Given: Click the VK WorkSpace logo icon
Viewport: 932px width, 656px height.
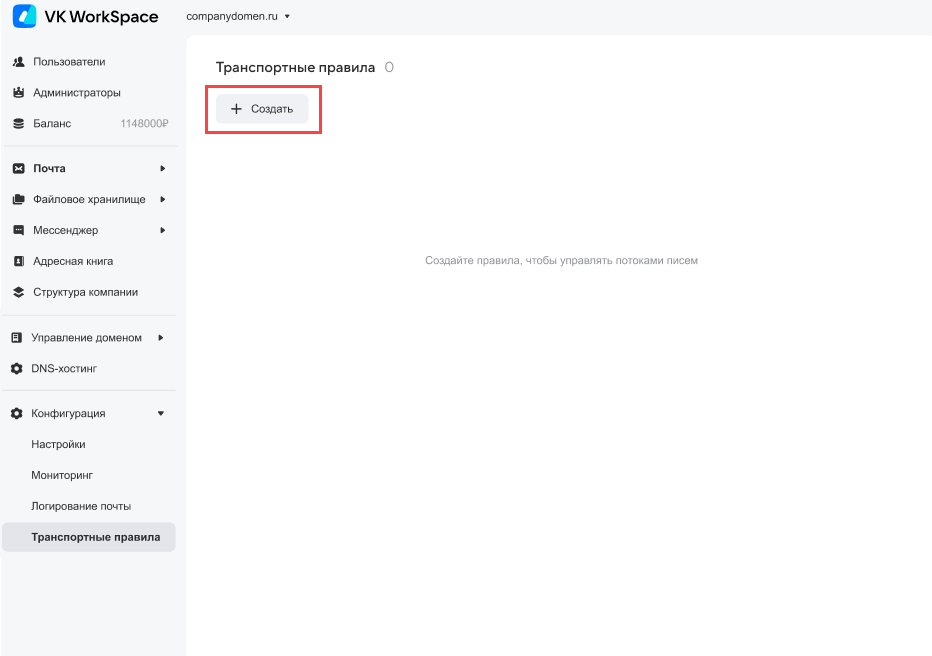Looking at the screenshot, I should (24, 17).
